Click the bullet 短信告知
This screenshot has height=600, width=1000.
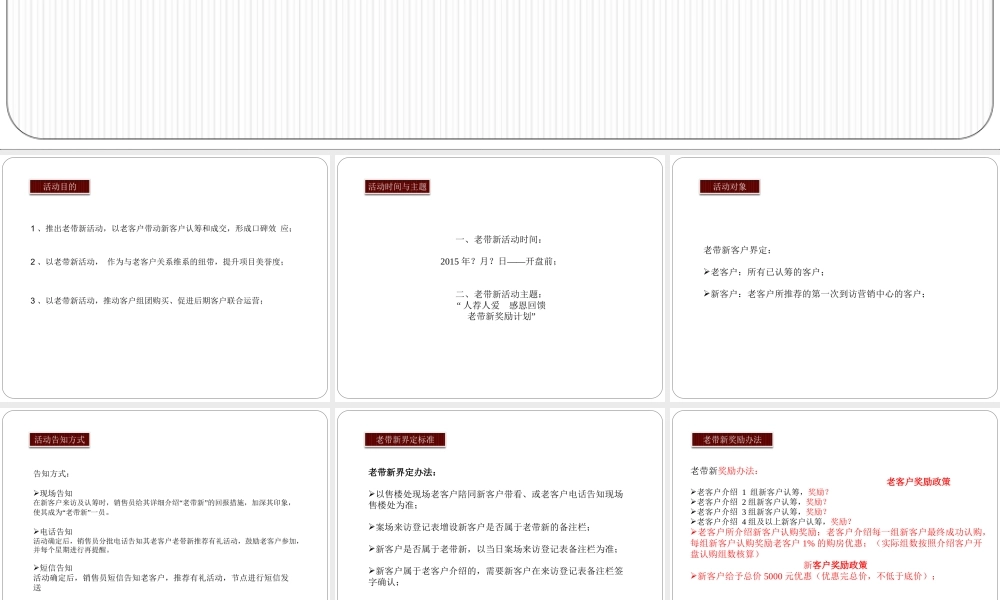pyautogui.click(x=53, y=567)
